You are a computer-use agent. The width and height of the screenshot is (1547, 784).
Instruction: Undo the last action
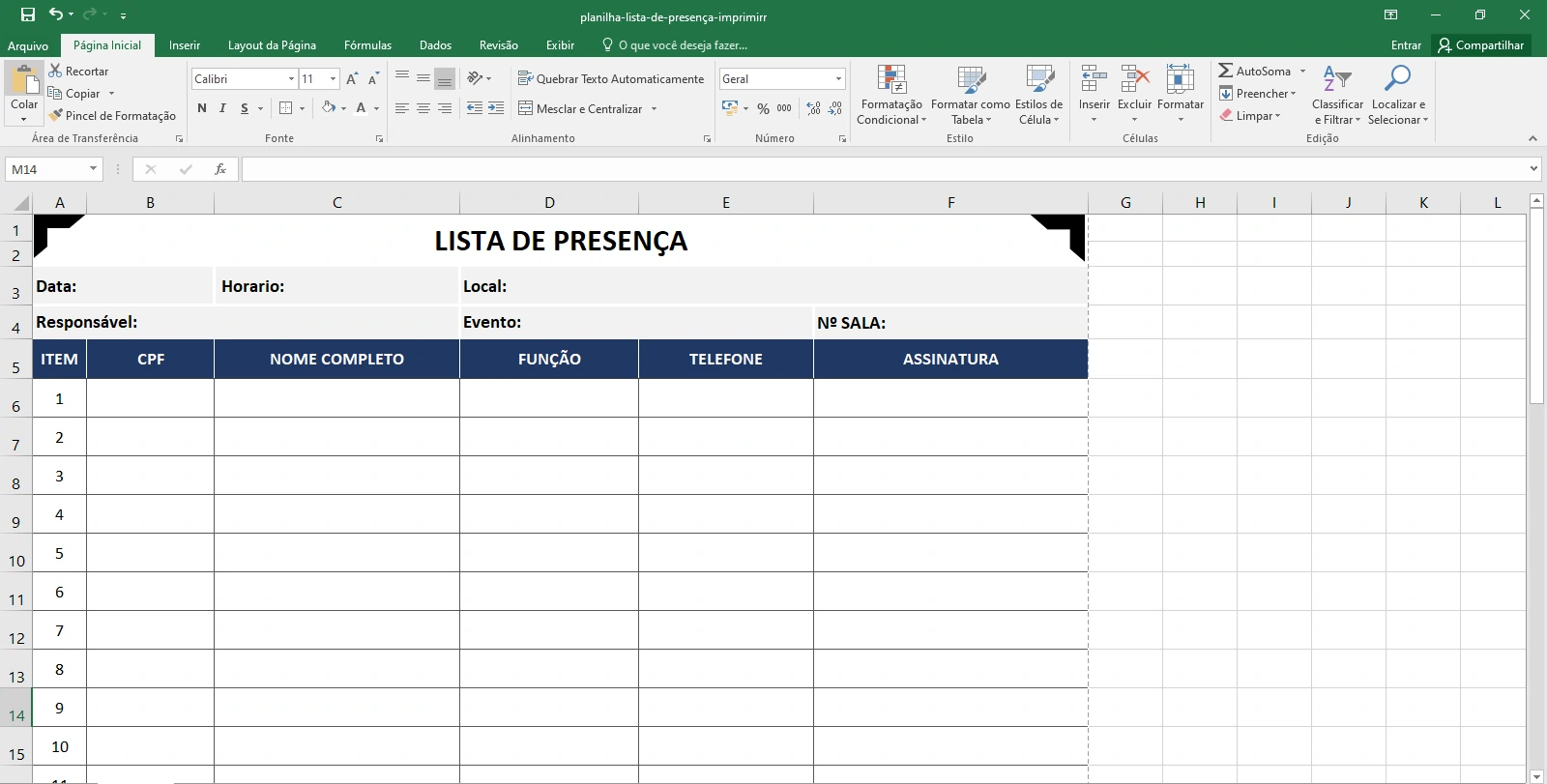[x=56, y=15]
